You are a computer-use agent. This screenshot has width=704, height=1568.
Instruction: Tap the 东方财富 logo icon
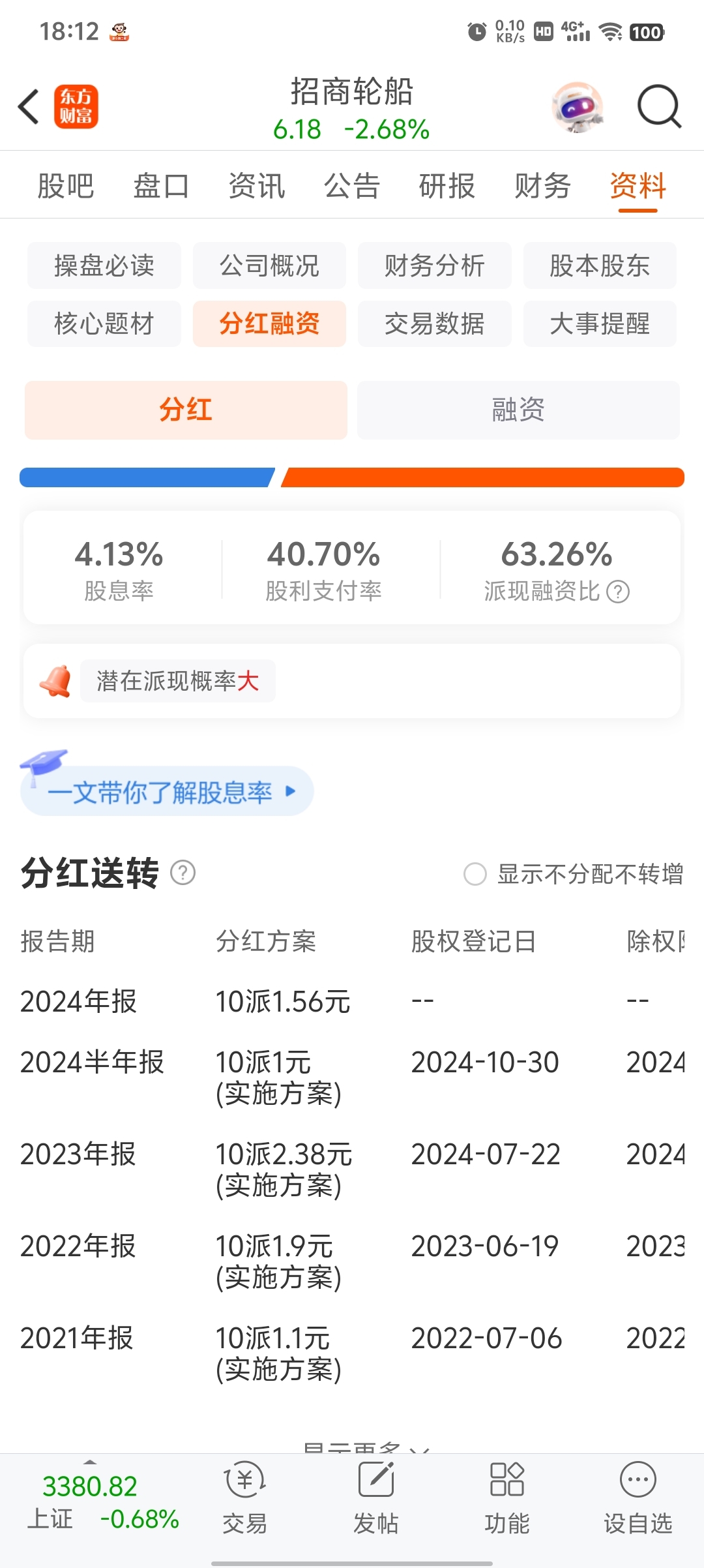point(76,106)
